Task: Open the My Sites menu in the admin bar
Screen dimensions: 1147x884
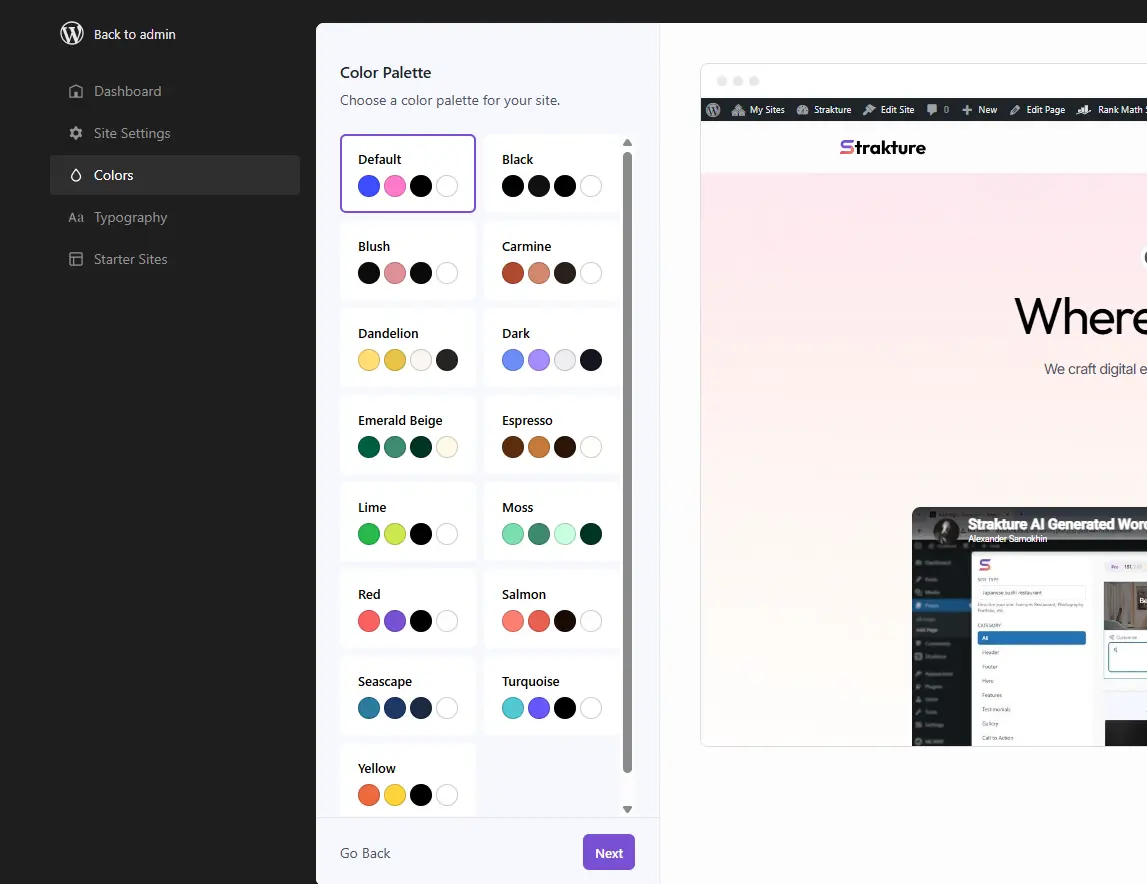Action: pos(758,110)
